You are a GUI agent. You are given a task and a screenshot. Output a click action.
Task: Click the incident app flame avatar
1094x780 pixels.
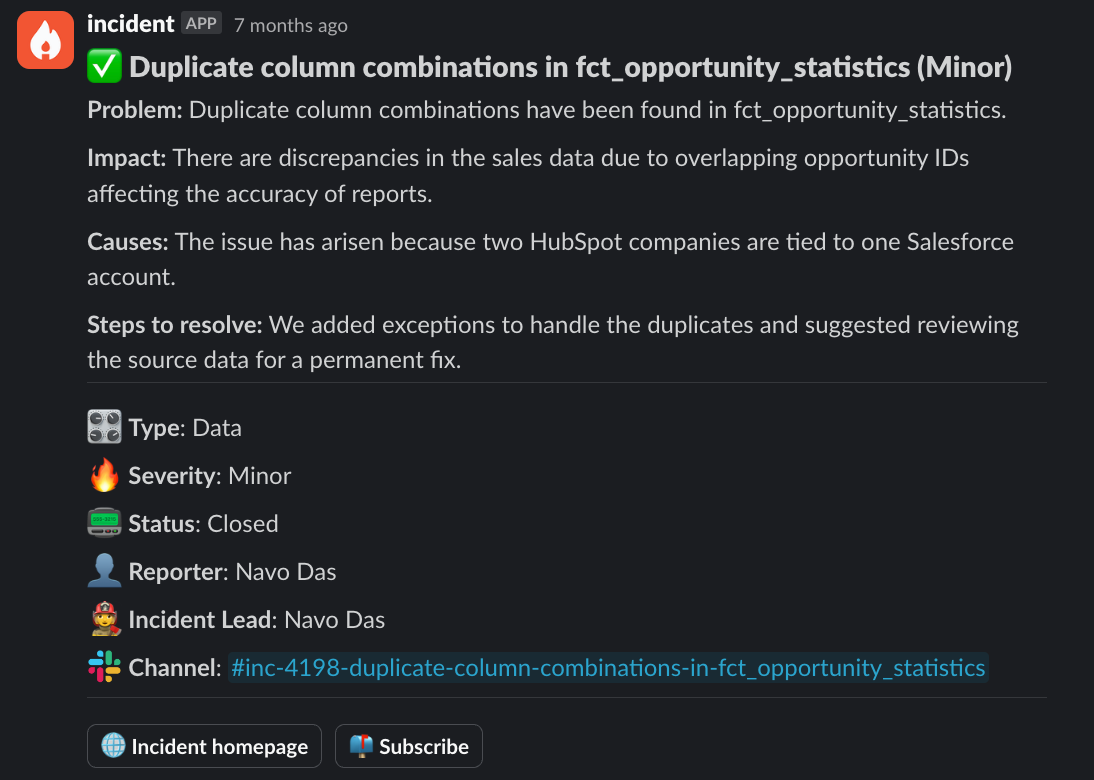tap(45, 40)
